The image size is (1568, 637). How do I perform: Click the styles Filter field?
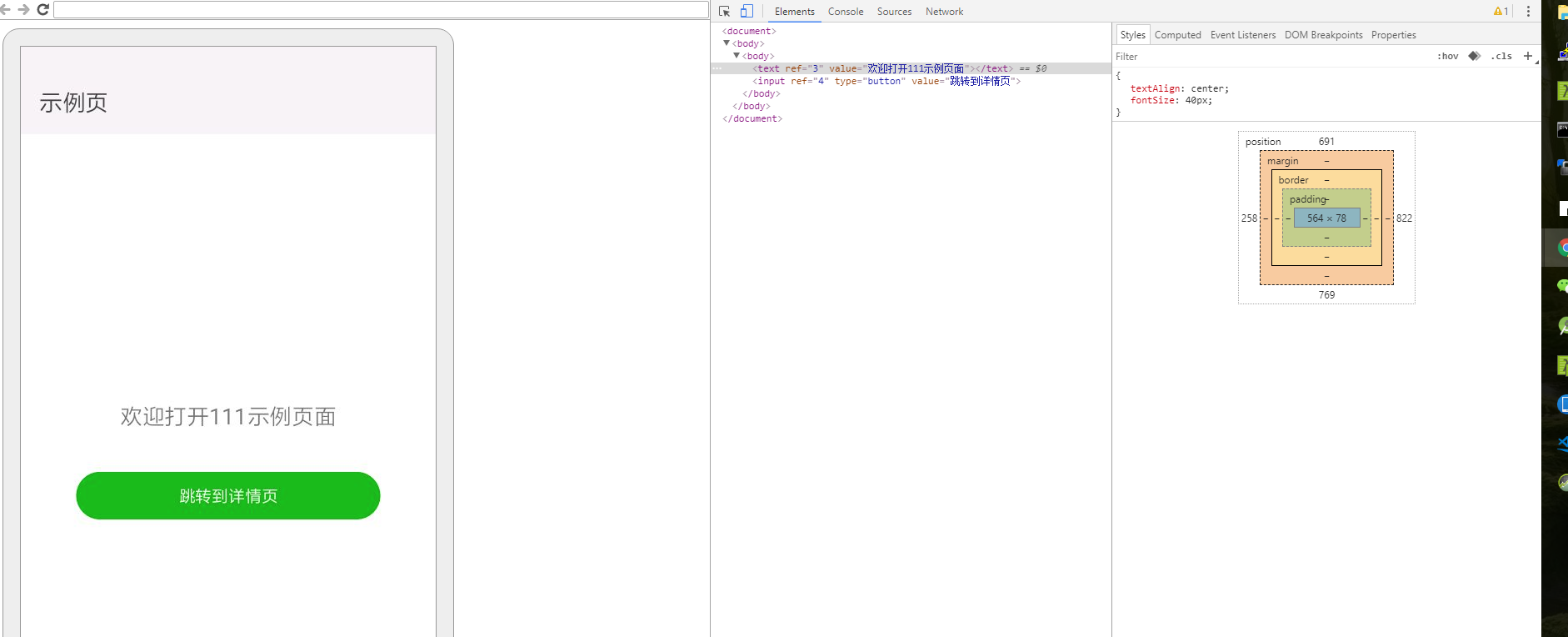tap(1271, 57)
